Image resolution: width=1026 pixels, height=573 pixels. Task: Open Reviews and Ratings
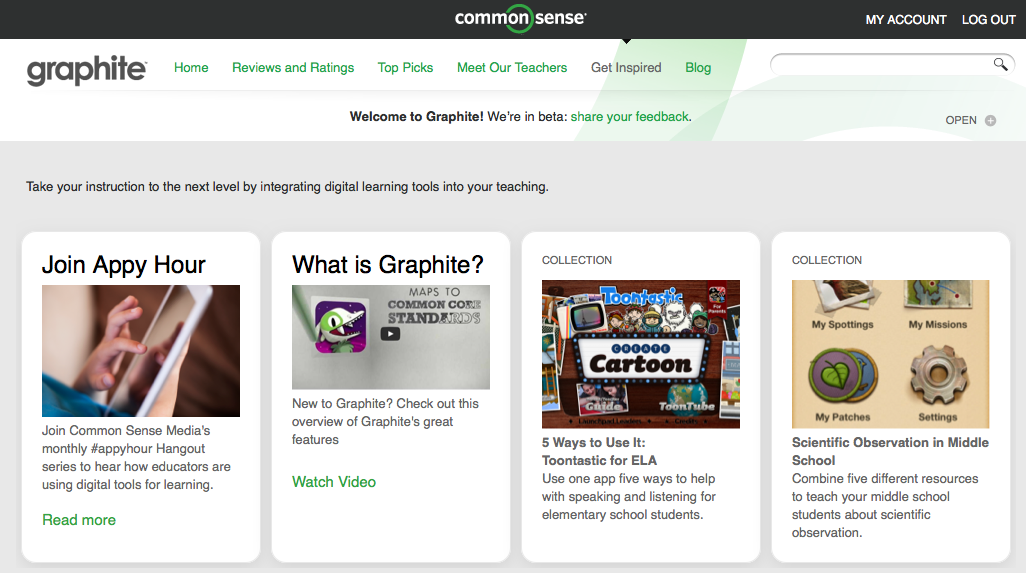(x=292, y=67)
